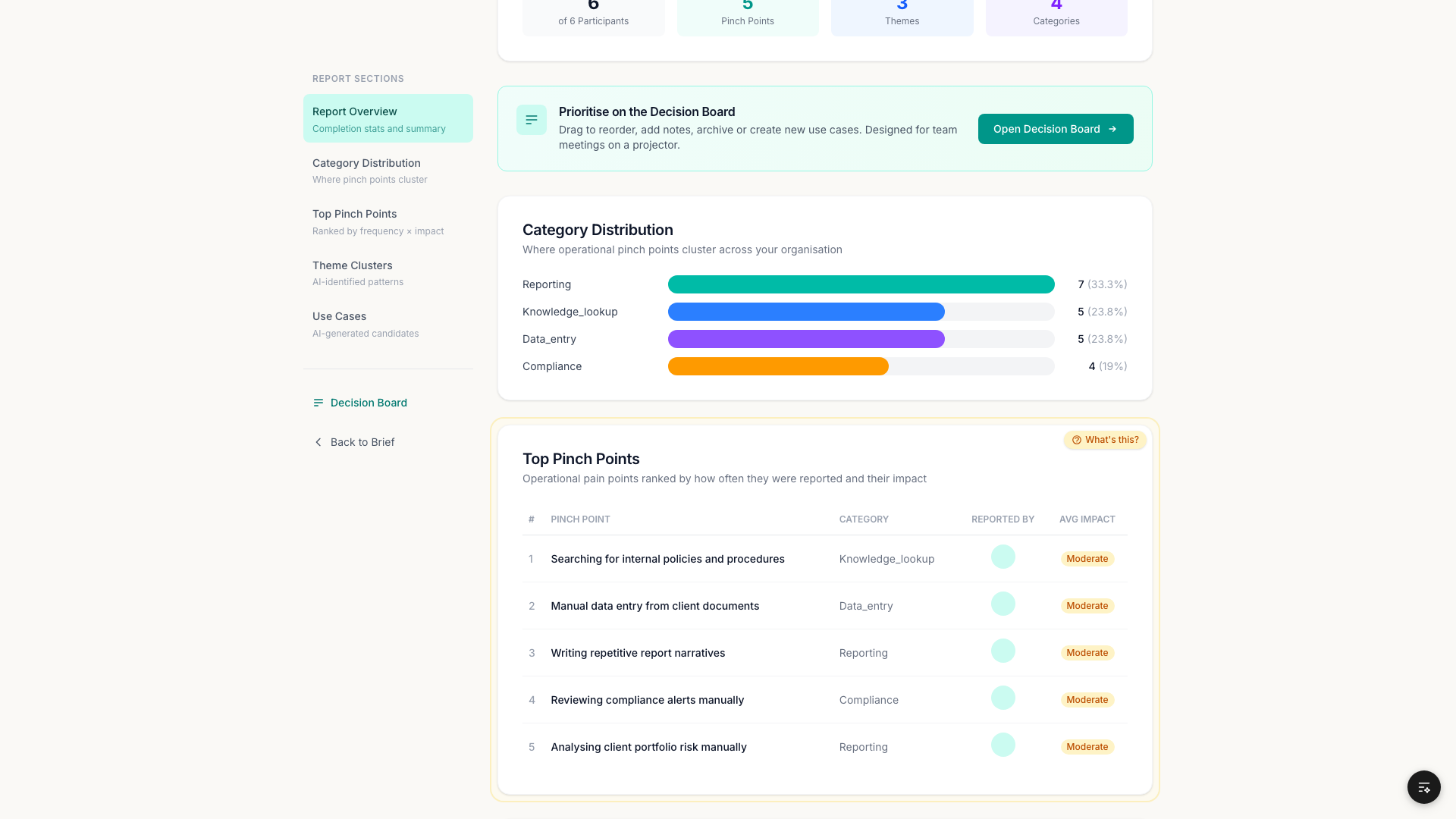
Task: Select Use Cases section in sidebar
Action: tap(388, 324)
